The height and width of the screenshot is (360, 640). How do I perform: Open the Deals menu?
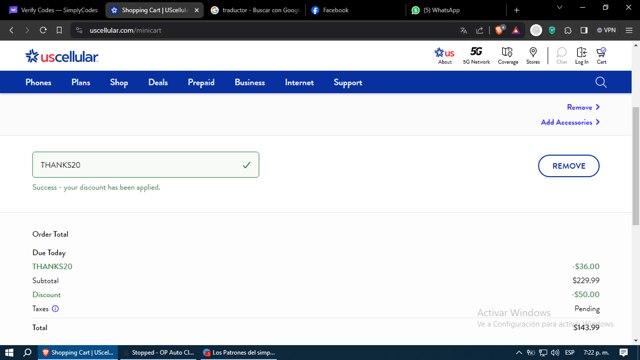tap(158, 82)
